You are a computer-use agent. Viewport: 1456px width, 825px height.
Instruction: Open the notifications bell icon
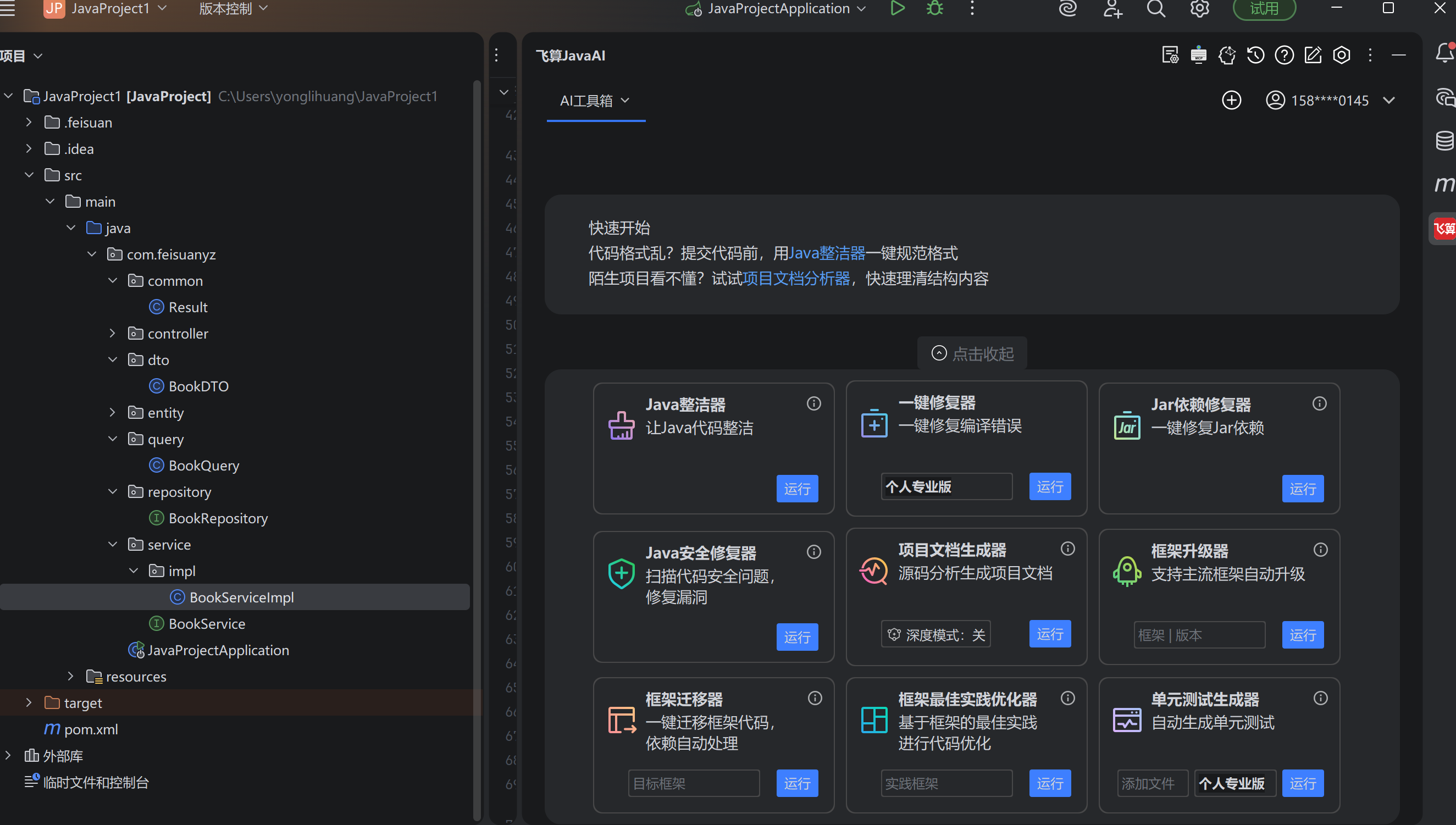click(x=1444, y=53)
